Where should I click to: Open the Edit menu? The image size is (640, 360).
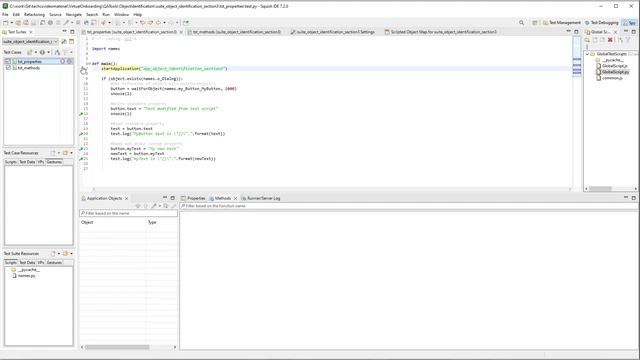[x=16, y=14]
